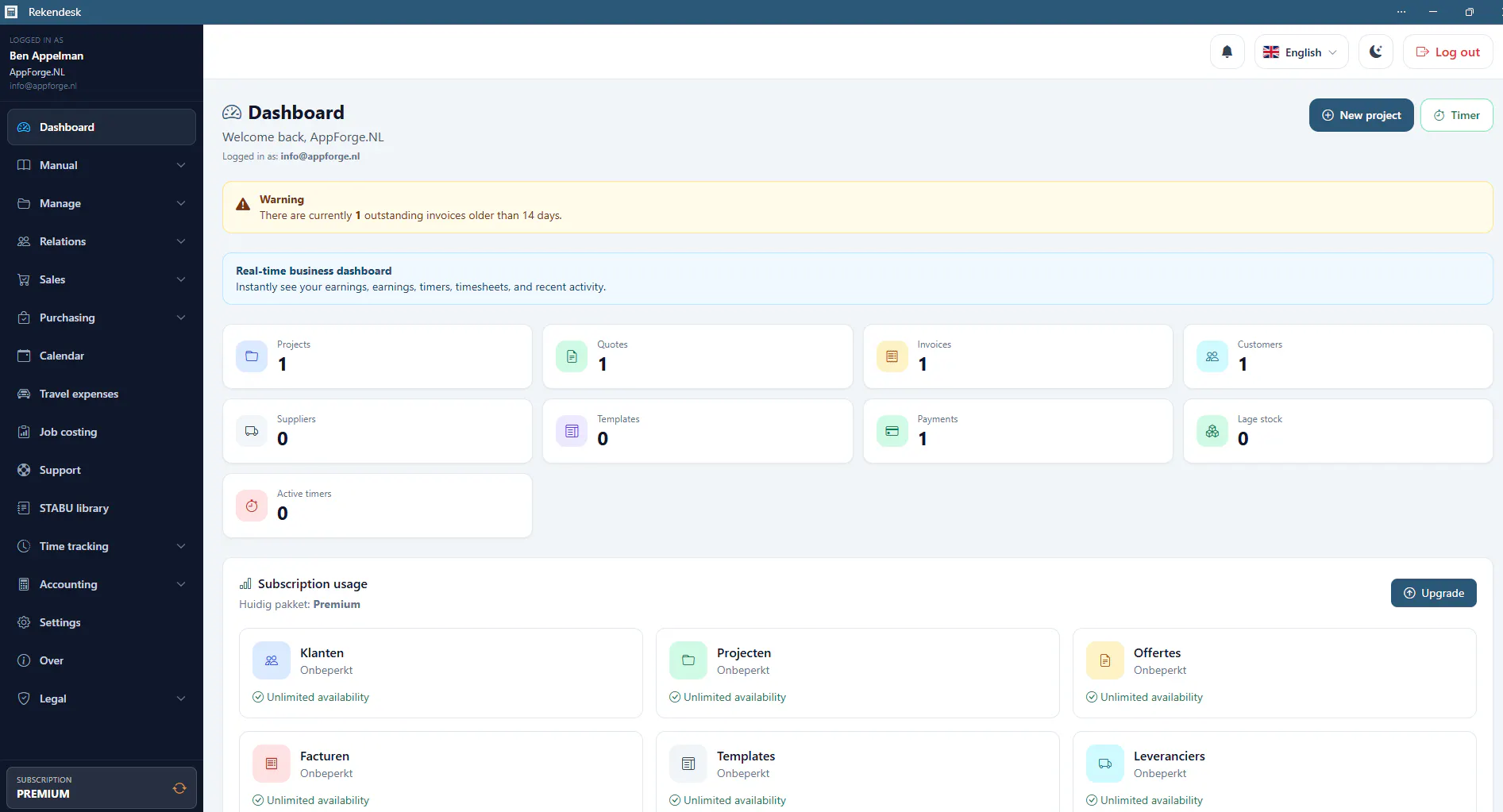Viewport: 1503px width, 812px height.
Task: Start a New project
Action: (1361, 115)
